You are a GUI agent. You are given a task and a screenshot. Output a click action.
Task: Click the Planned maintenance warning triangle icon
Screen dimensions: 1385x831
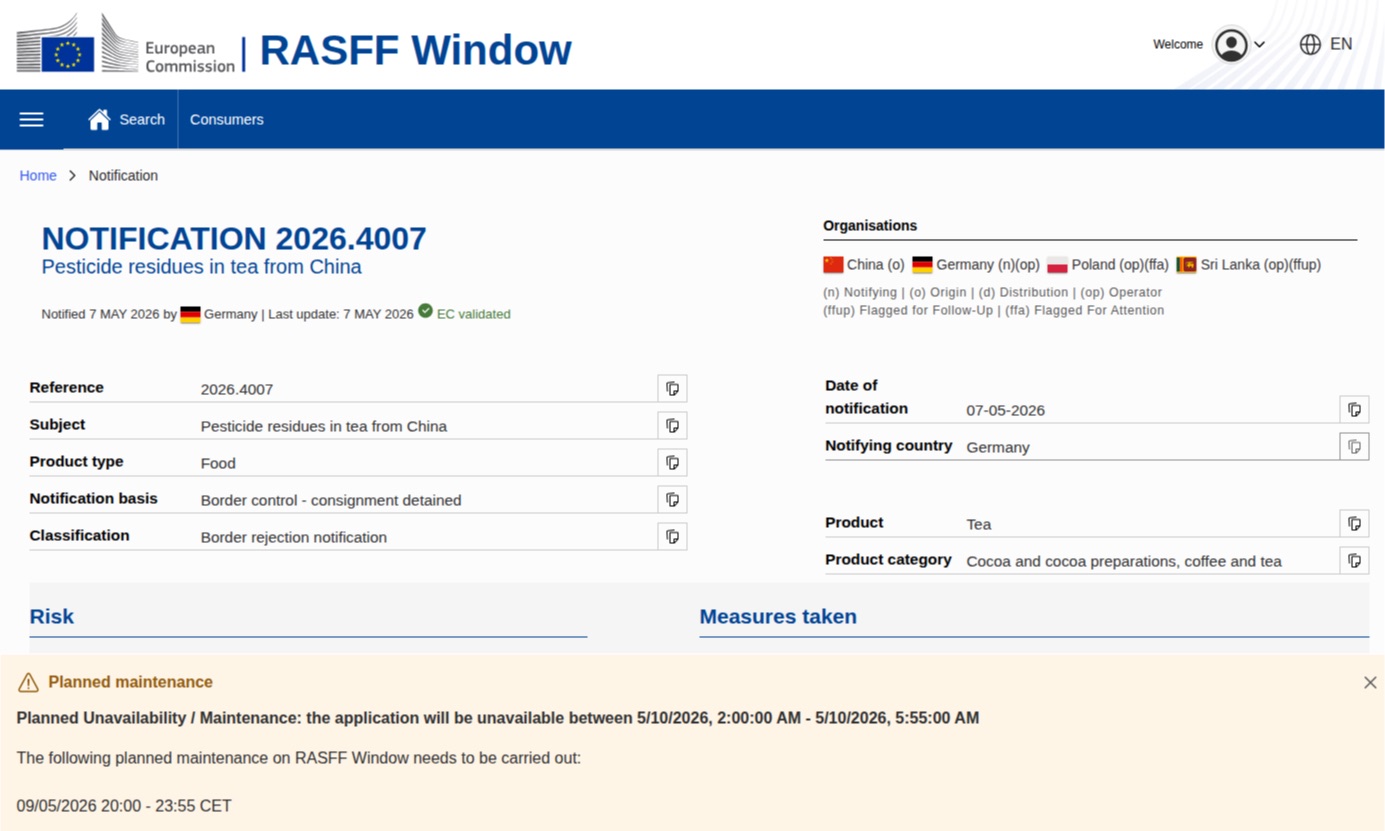point(28,683)
